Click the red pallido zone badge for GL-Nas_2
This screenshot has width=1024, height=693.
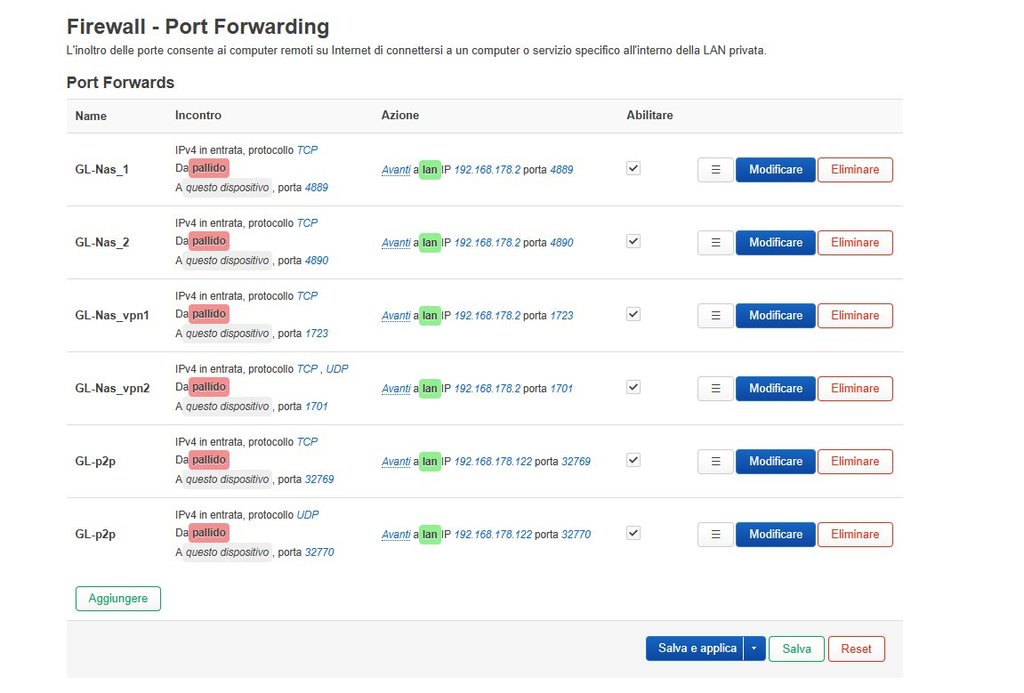click(x=209, y=241)
